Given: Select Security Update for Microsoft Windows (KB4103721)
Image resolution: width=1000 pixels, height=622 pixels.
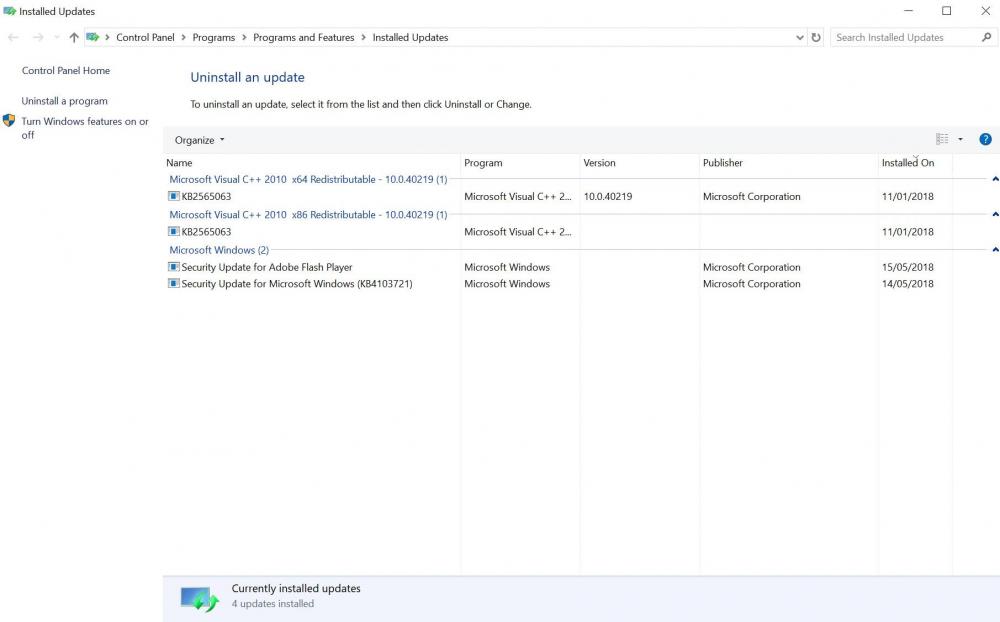Looking at the screenshot, I should pos(297,284).
